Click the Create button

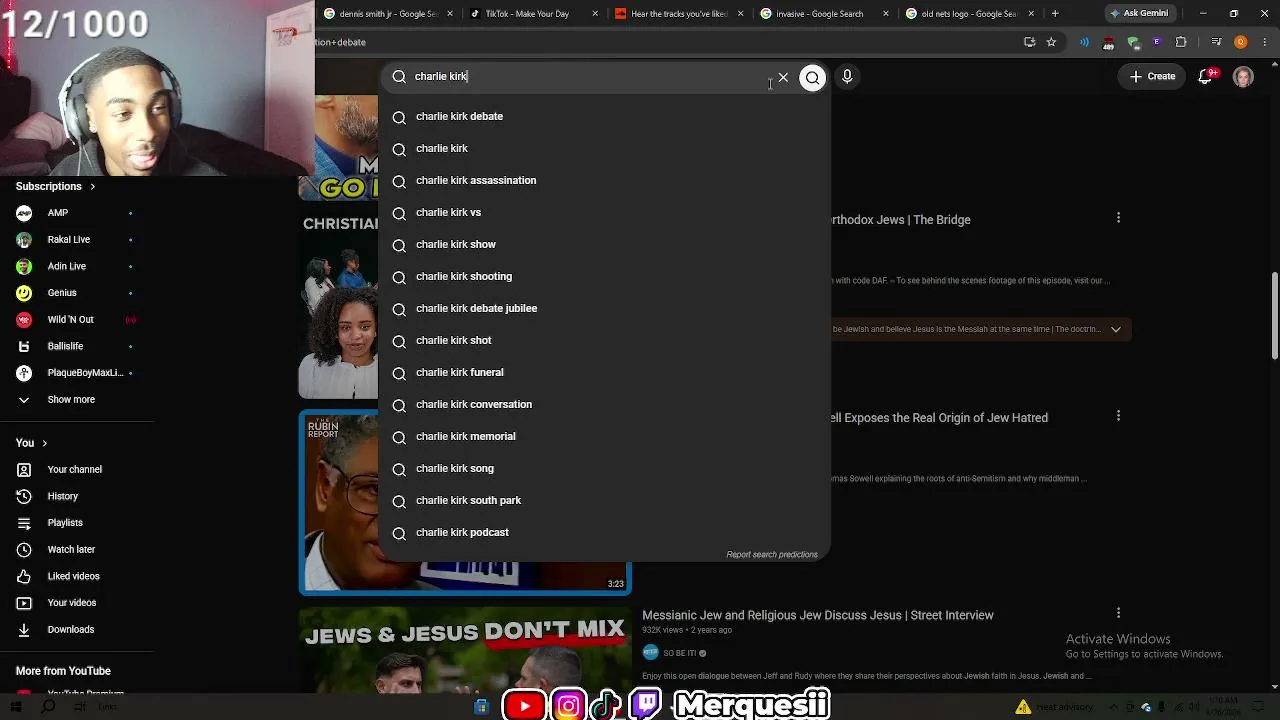point(1152,77)
